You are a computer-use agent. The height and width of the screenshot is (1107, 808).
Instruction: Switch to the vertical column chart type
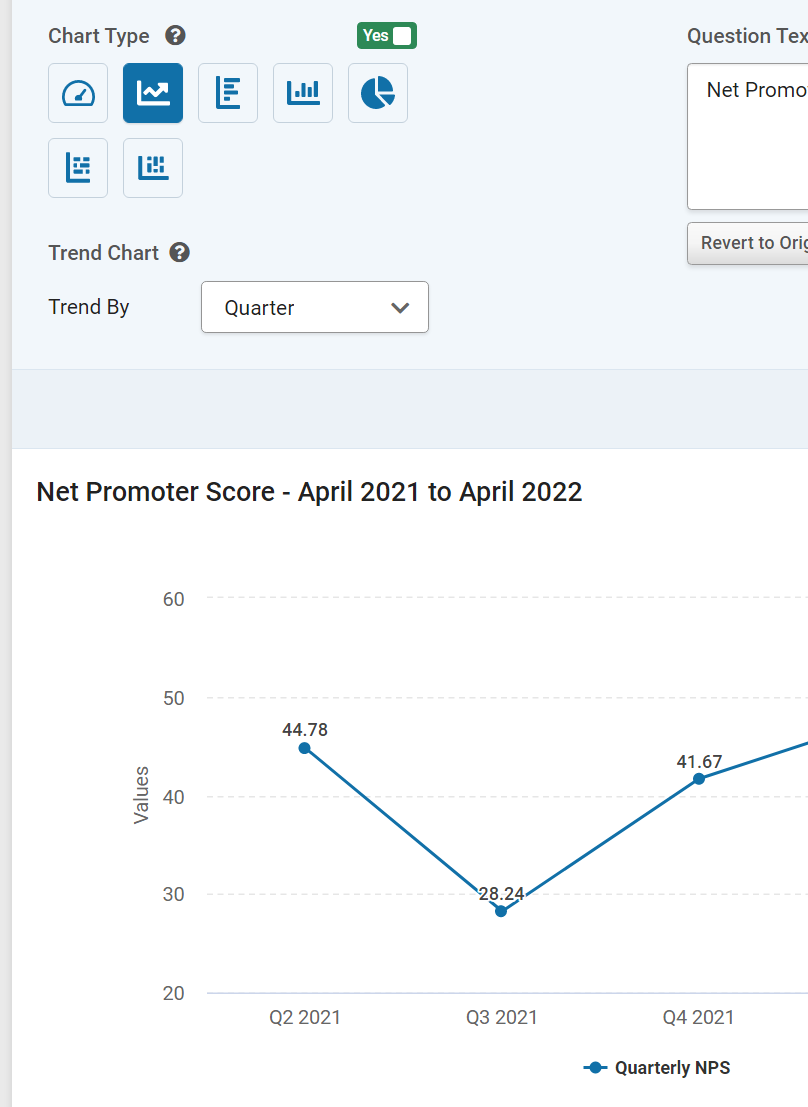click(303, 93)
